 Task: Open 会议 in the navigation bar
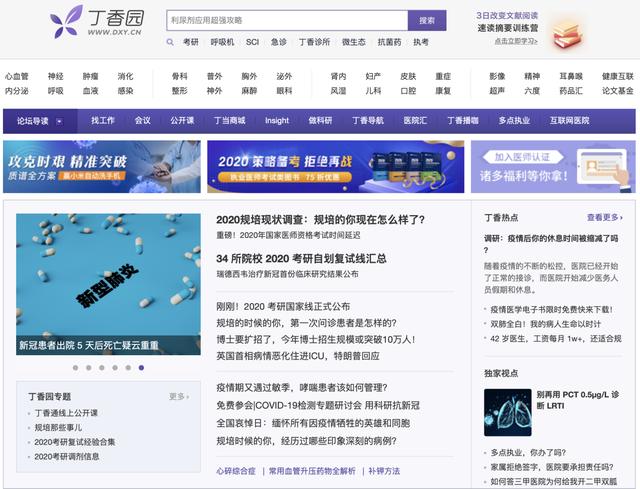[x=142, y=121]
